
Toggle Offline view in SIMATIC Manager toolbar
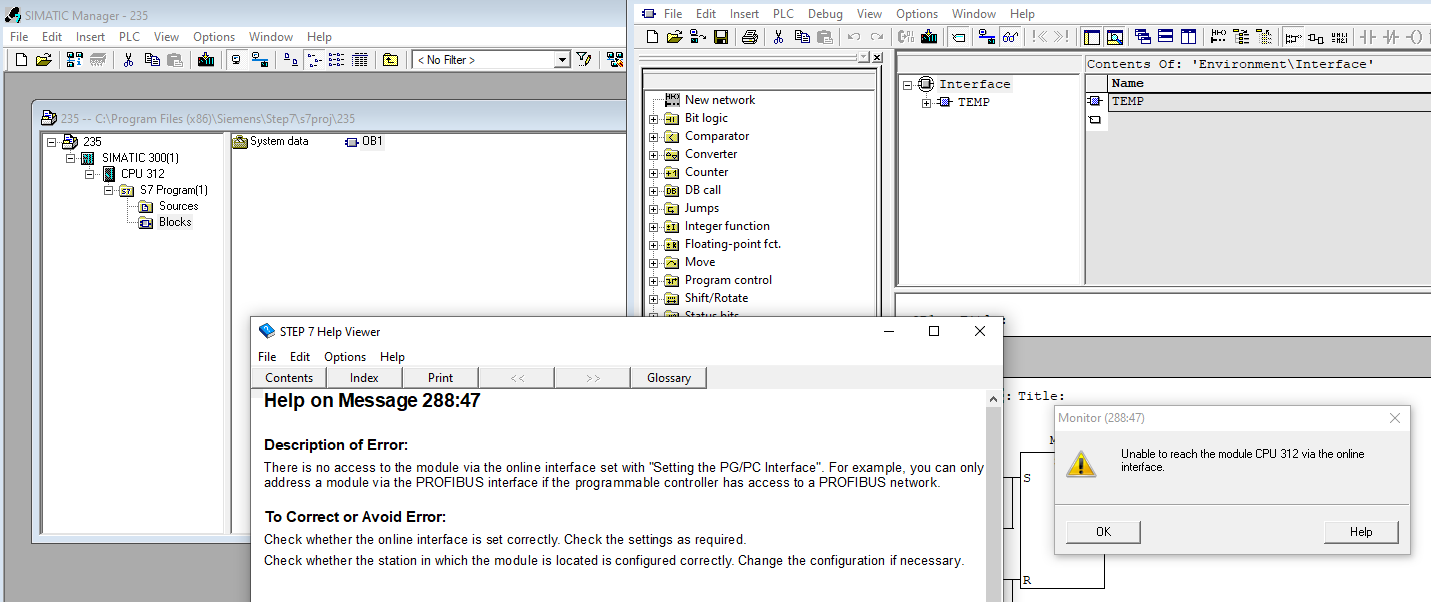tap(236, 60)
